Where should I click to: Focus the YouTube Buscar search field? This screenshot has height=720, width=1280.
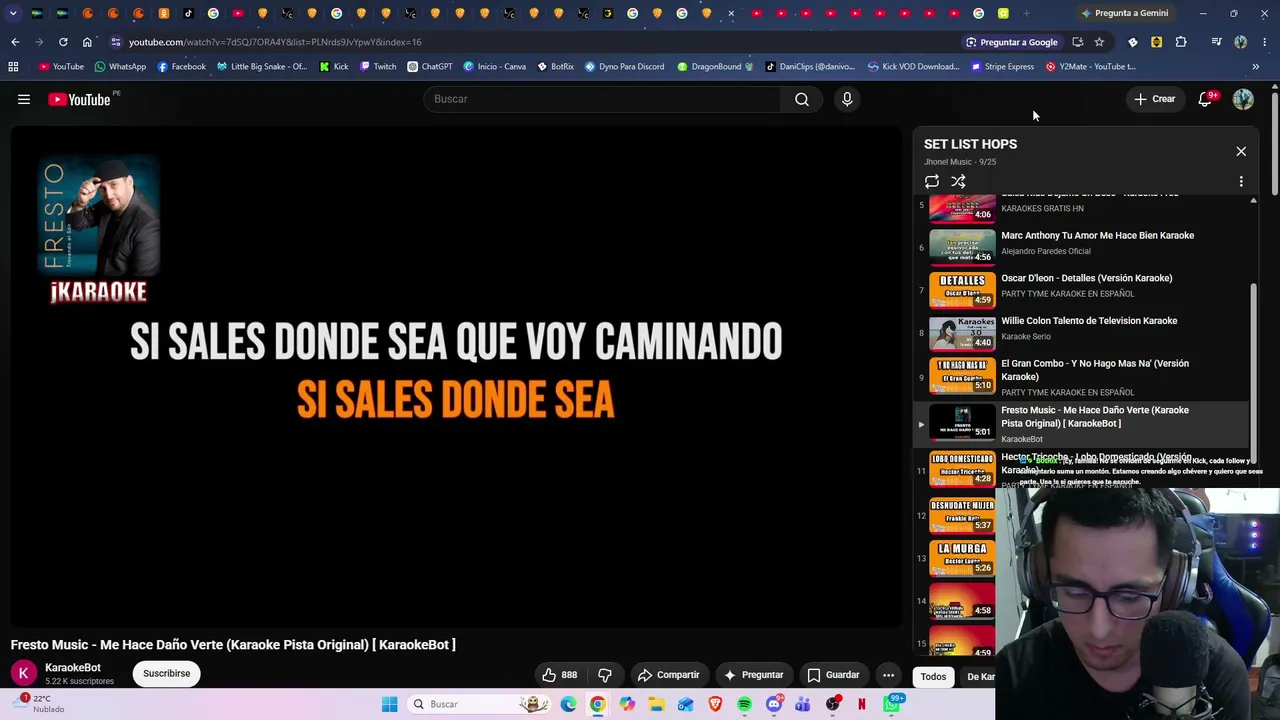coord(603,99)
